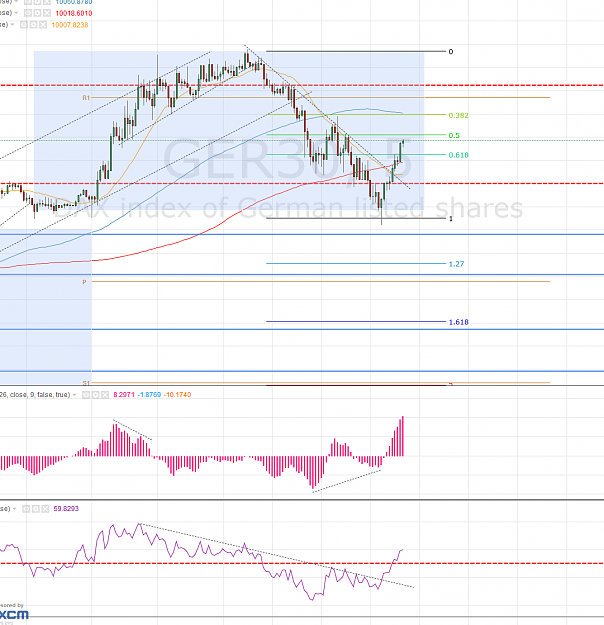Select the dashed divergence trendline under the MACD histogram
The image size is (604, 625).
click(346, 481)
